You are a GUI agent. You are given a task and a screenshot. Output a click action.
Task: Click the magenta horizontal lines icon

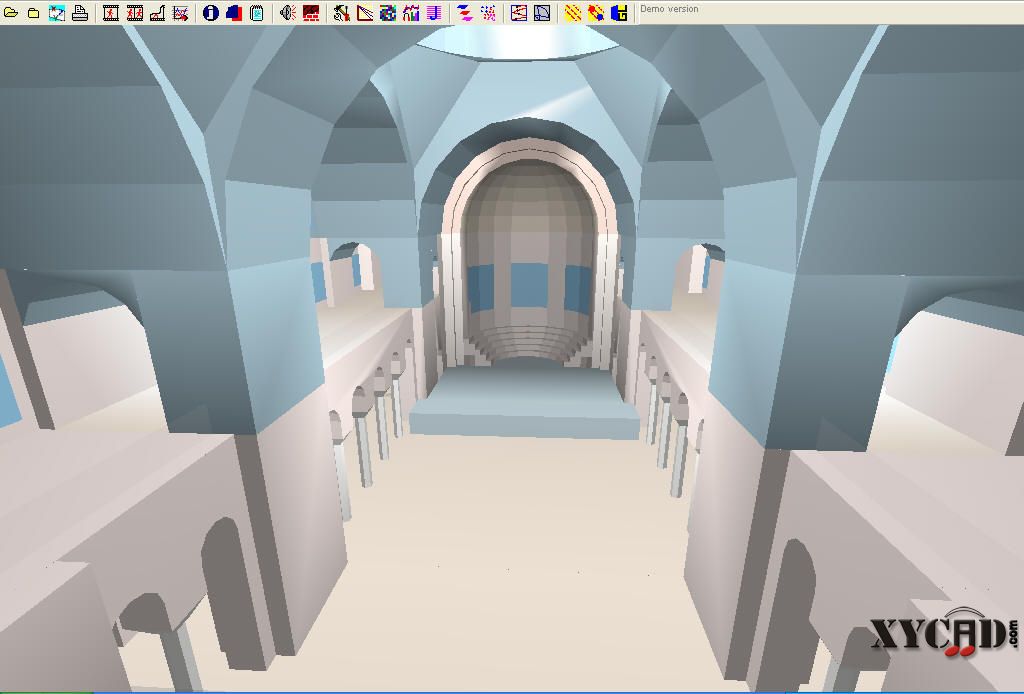[x=434, y=12]
